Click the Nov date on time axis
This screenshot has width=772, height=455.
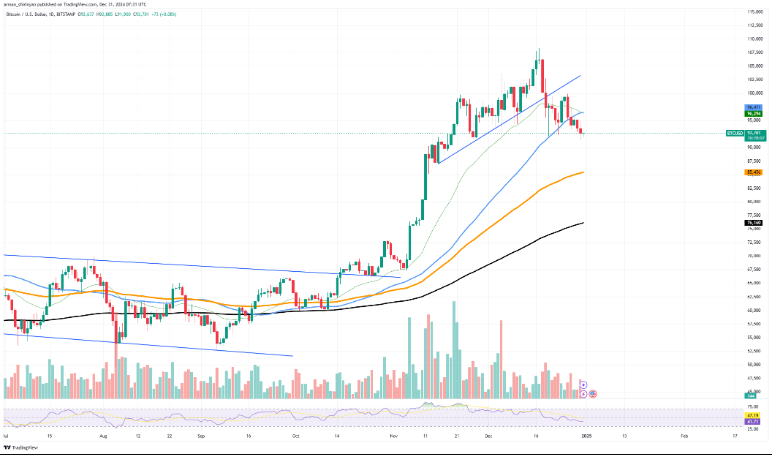point(393,436)
